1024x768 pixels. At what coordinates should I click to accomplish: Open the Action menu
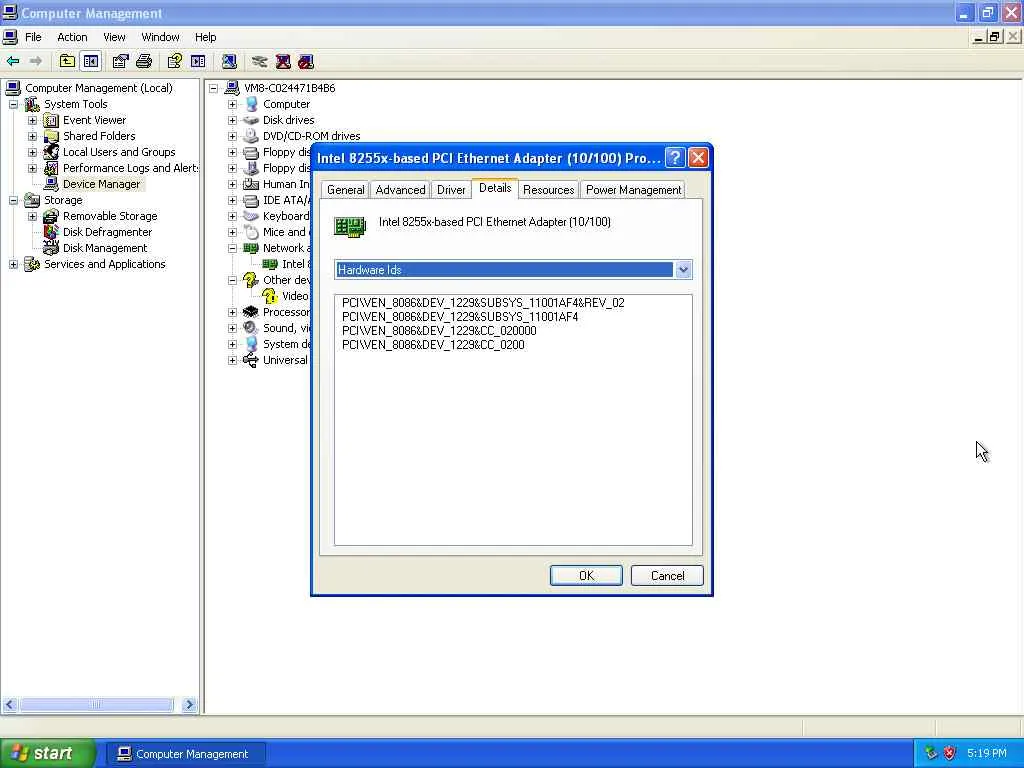click(x=72, y=37)
